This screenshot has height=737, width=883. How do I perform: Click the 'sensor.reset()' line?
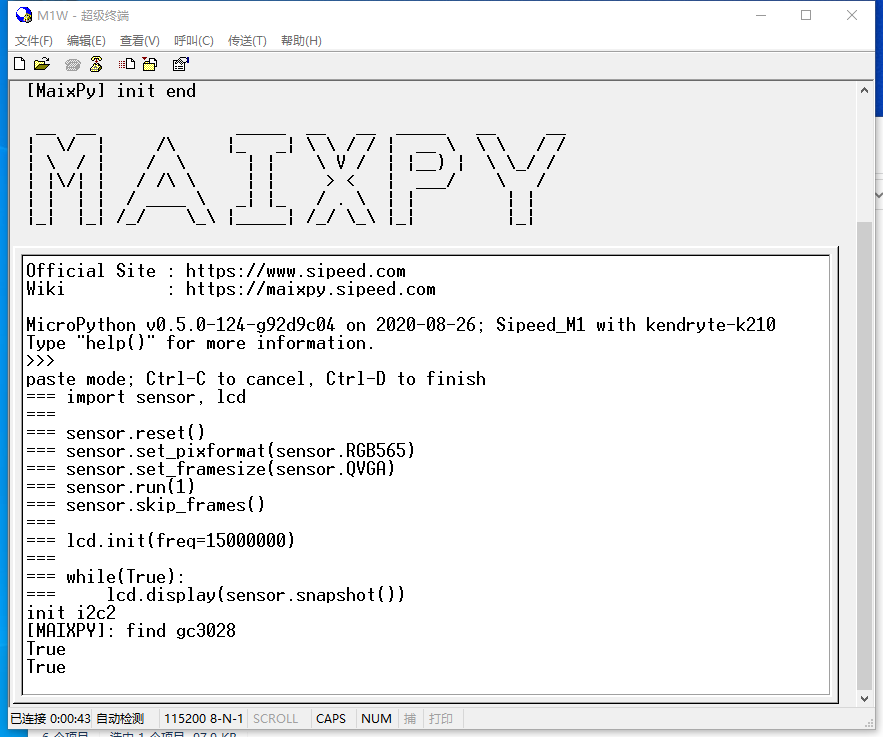click(135, 433)
